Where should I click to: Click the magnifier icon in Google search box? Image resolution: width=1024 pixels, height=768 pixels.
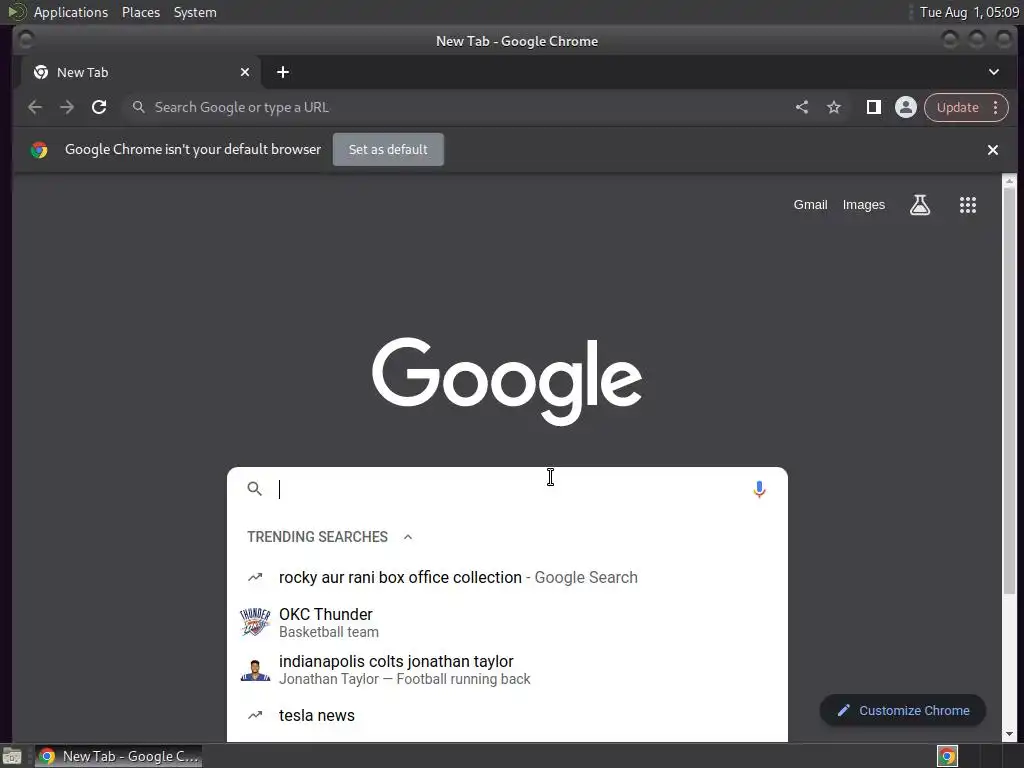coord(255,488)
